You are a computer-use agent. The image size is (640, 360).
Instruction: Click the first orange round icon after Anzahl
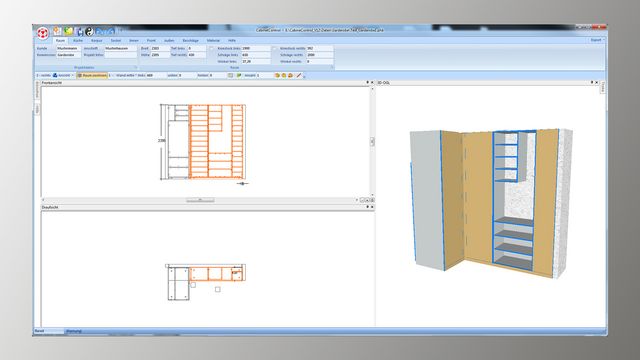(277, 75)
